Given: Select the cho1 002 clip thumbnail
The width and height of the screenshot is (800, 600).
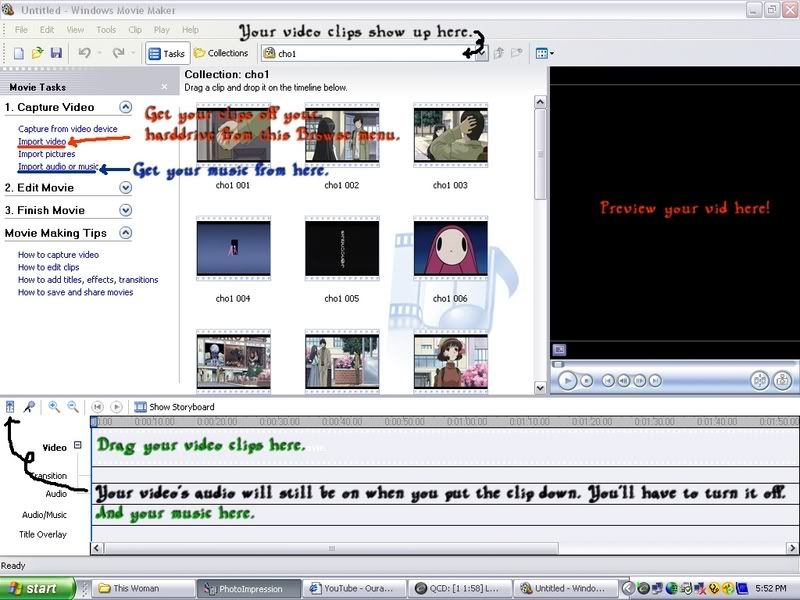Looking at the screenshot, I should tap(342, 135).
